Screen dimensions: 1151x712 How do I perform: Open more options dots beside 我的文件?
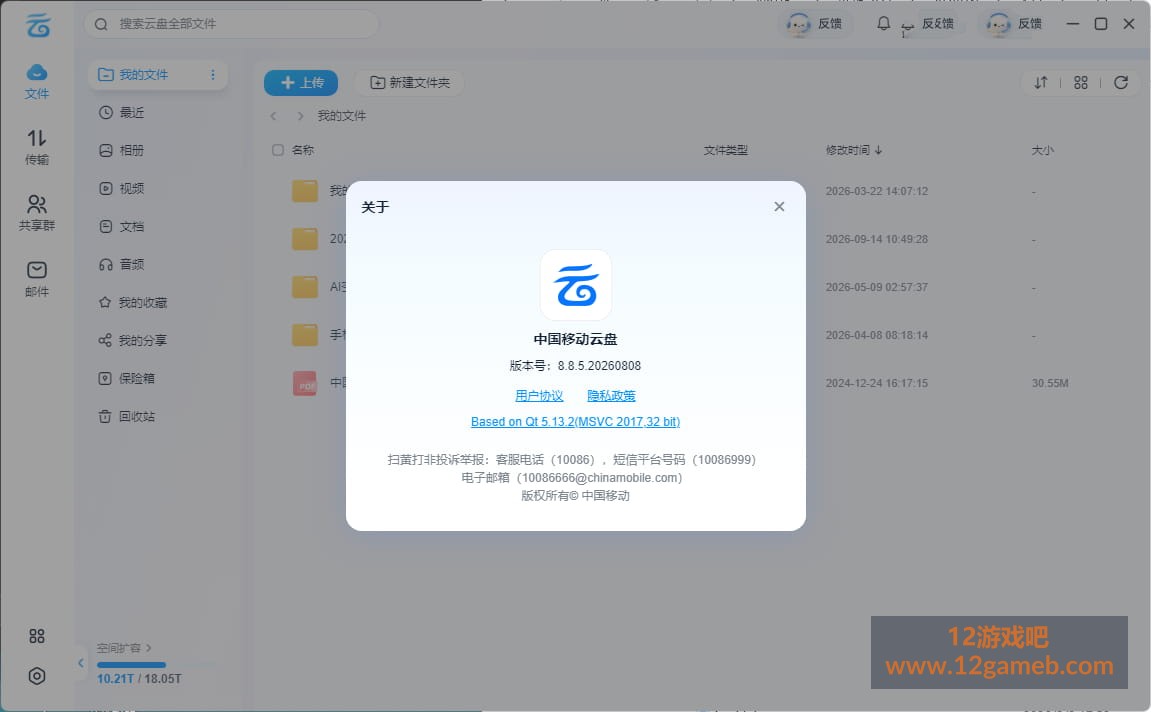(213, 75)
